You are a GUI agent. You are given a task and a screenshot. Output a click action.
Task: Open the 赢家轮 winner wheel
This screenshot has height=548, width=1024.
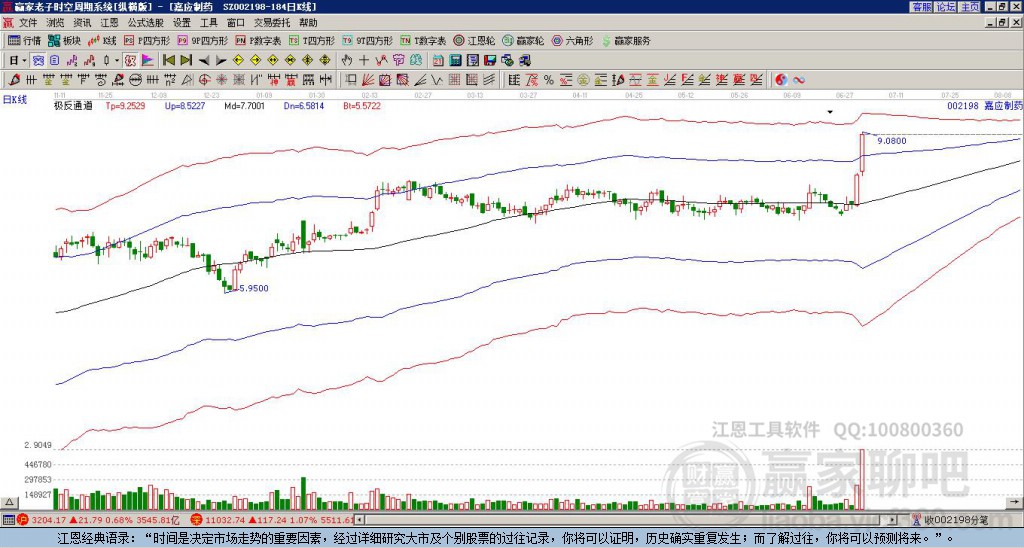point(523,40)
